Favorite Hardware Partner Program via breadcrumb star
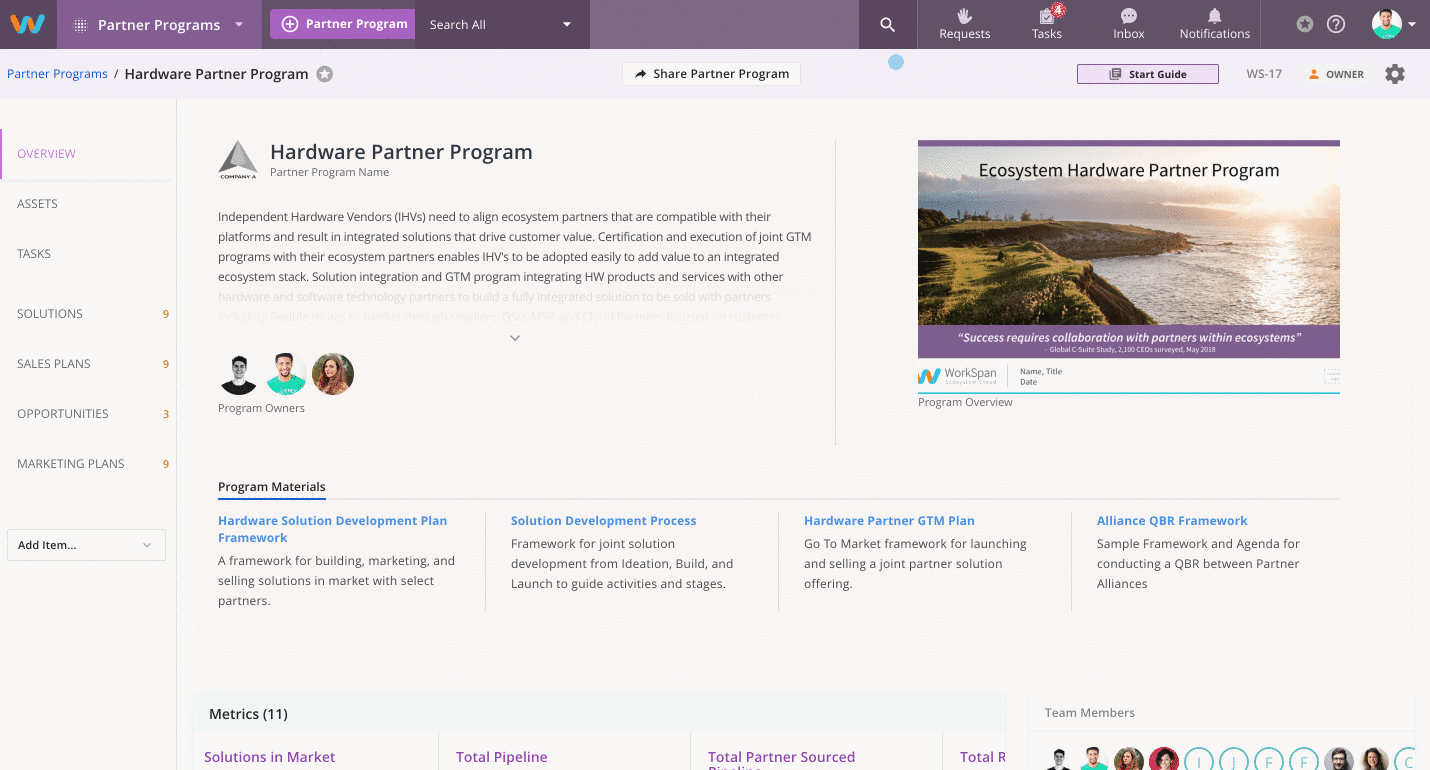Viewport: 1430px width, 770px height. click(325, 74)
